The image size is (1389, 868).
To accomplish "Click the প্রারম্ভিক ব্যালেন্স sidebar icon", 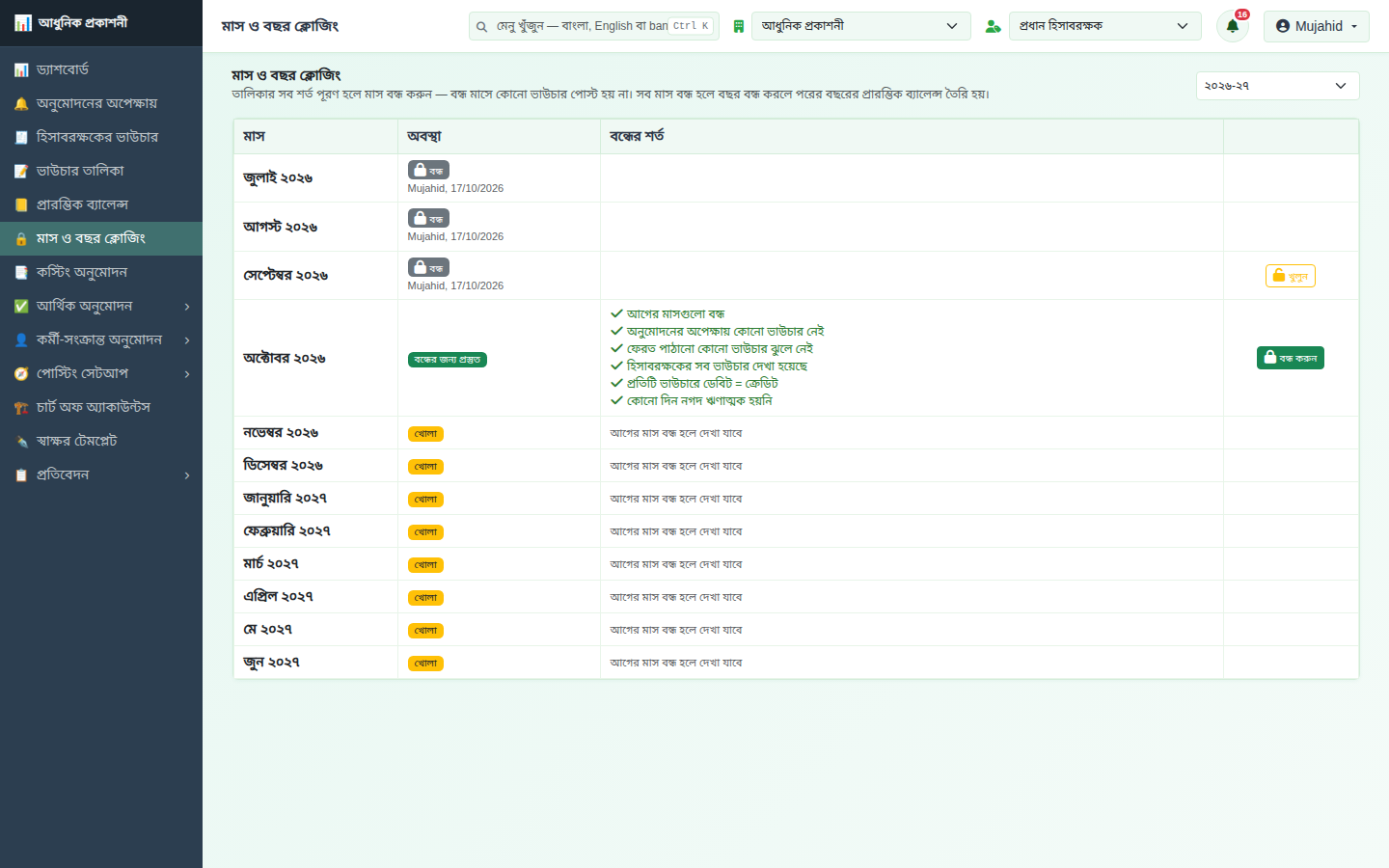I will (x=21, y=205).
